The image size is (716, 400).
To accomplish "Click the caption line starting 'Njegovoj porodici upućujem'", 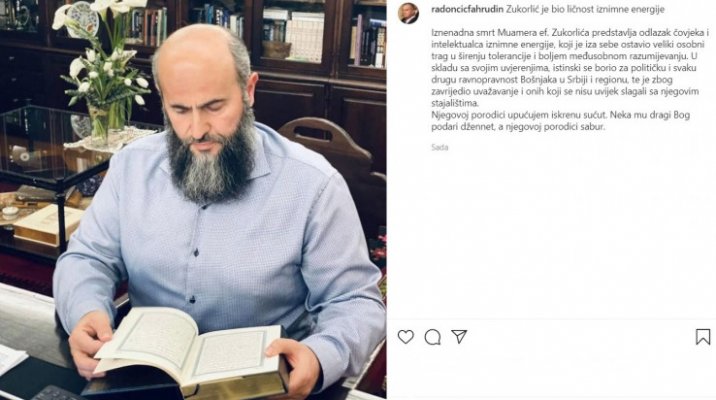I will point(560,115).
